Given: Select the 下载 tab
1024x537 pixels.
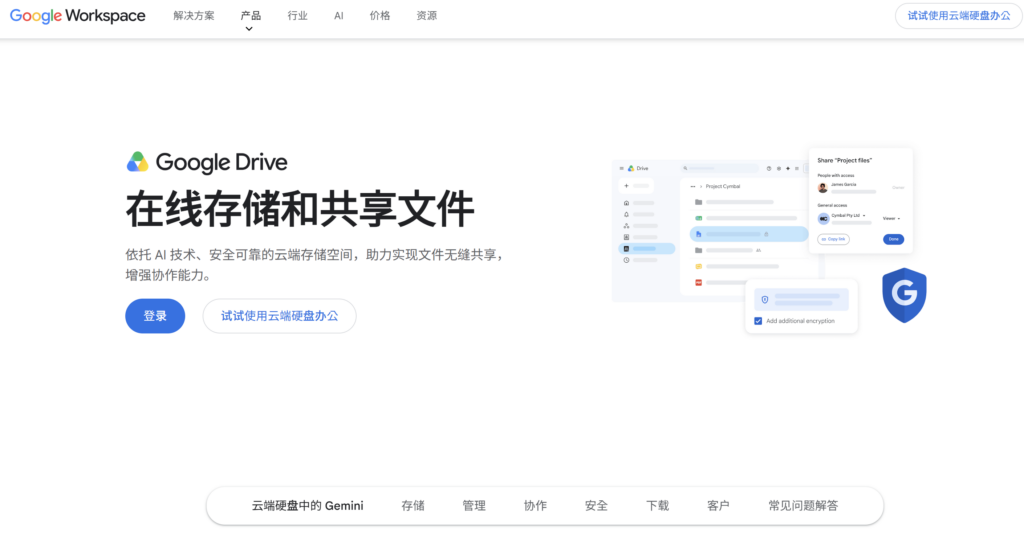Looking at the screenshot, I should 658,506.
